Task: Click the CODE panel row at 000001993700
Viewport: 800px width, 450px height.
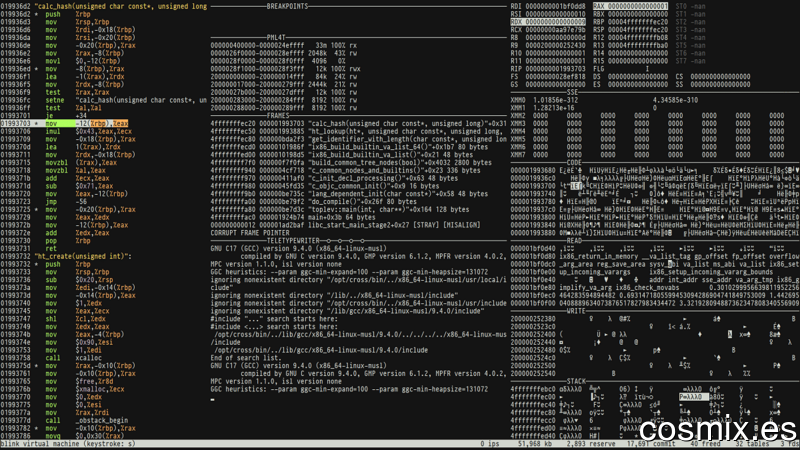Action: 655,186
